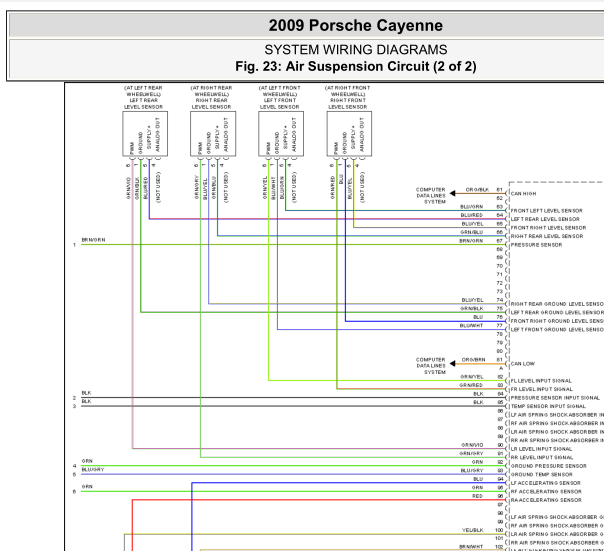The height and width of the screenshot is (551, 604).
Task: Click the 'RA ACCELERATING SENSOR' label
Action: click(x=546, y=500)
